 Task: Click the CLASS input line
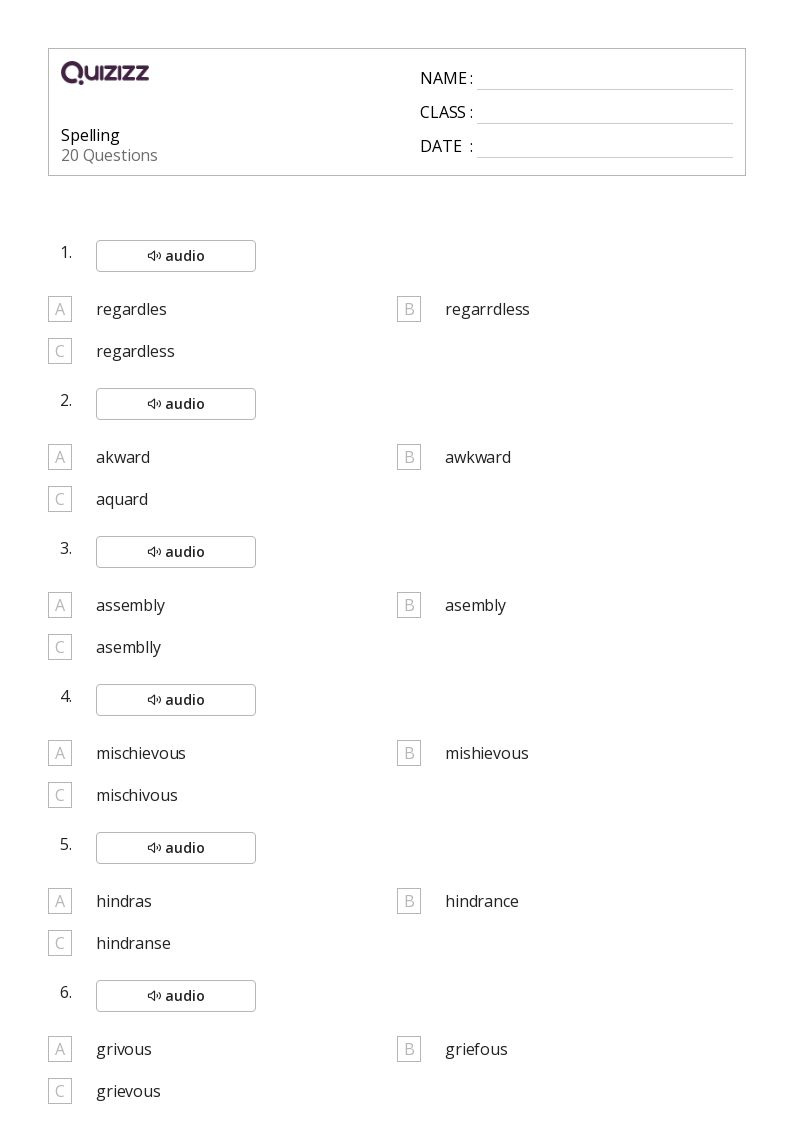pos(604,113)
